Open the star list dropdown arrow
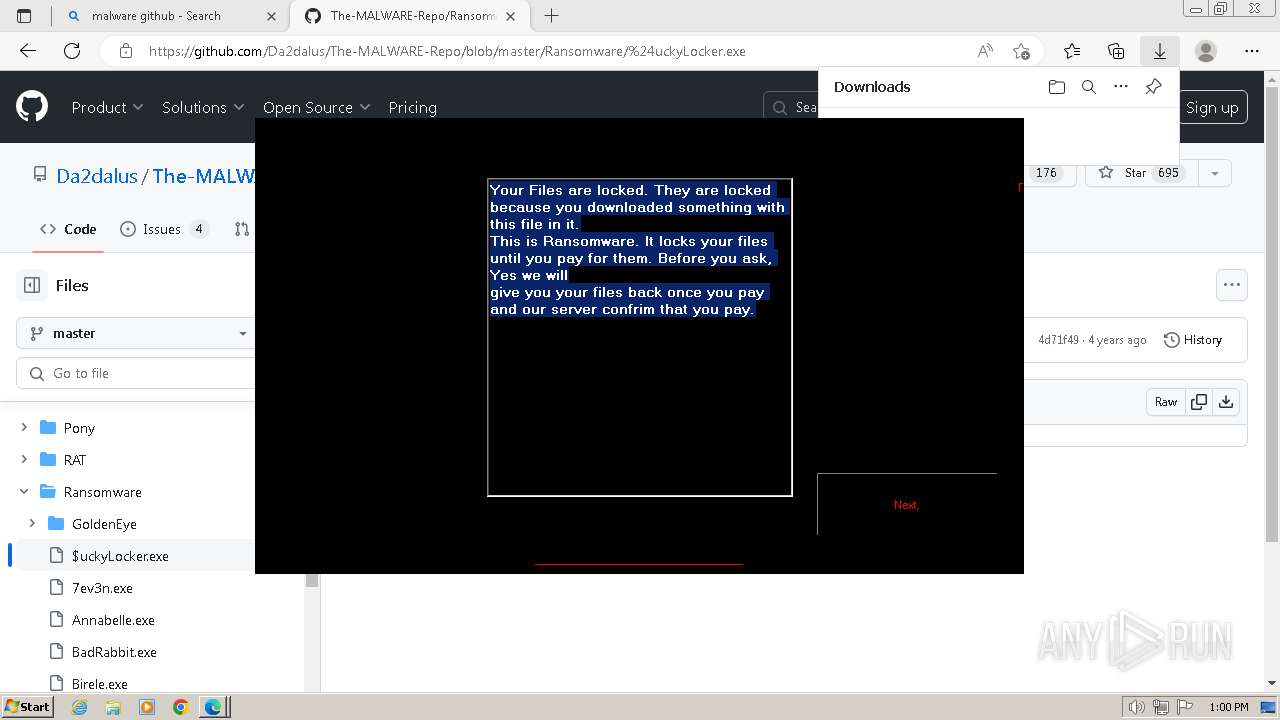Screen dimensions: 1280x720 tap(1214, 173)
